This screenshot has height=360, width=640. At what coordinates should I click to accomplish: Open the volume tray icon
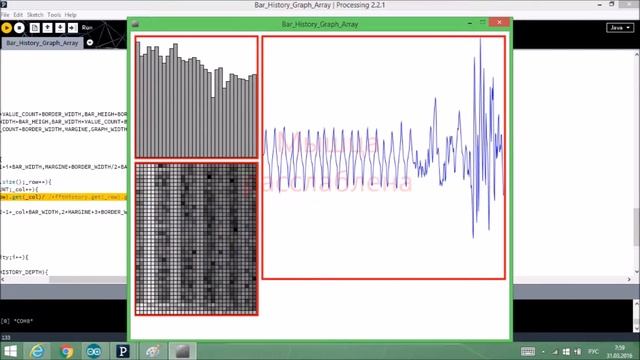point(578,351)
